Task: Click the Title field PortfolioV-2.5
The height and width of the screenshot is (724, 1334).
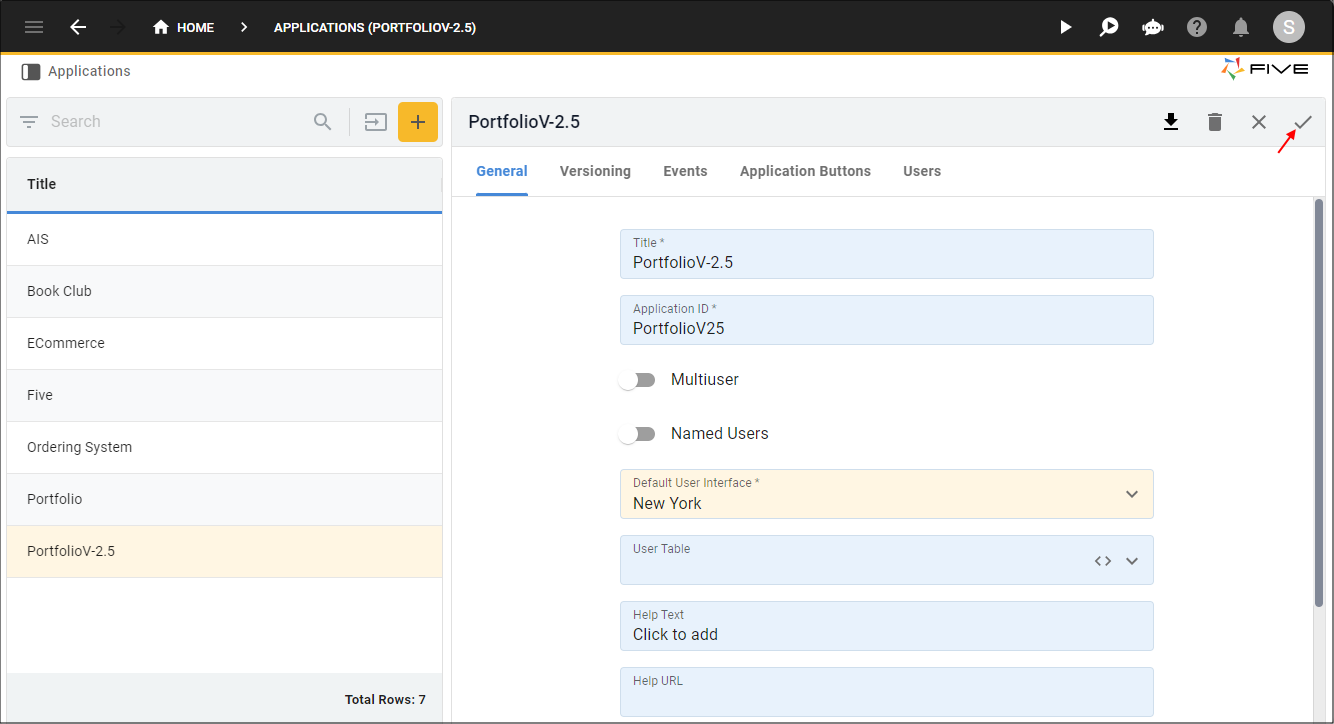Action: 887,254
